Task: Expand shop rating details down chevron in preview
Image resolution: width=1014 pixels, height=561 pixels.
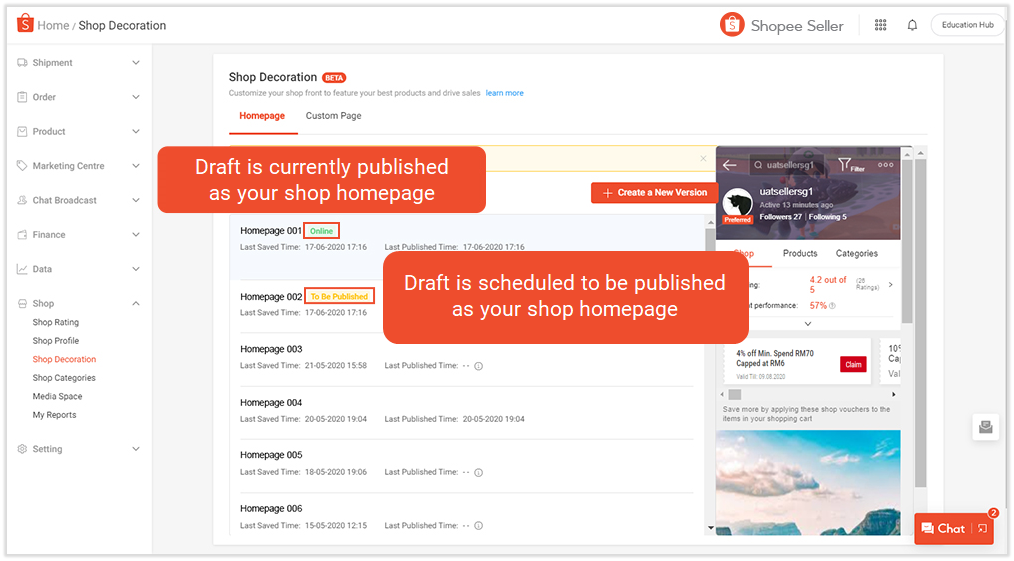Action: pos(808,324)
